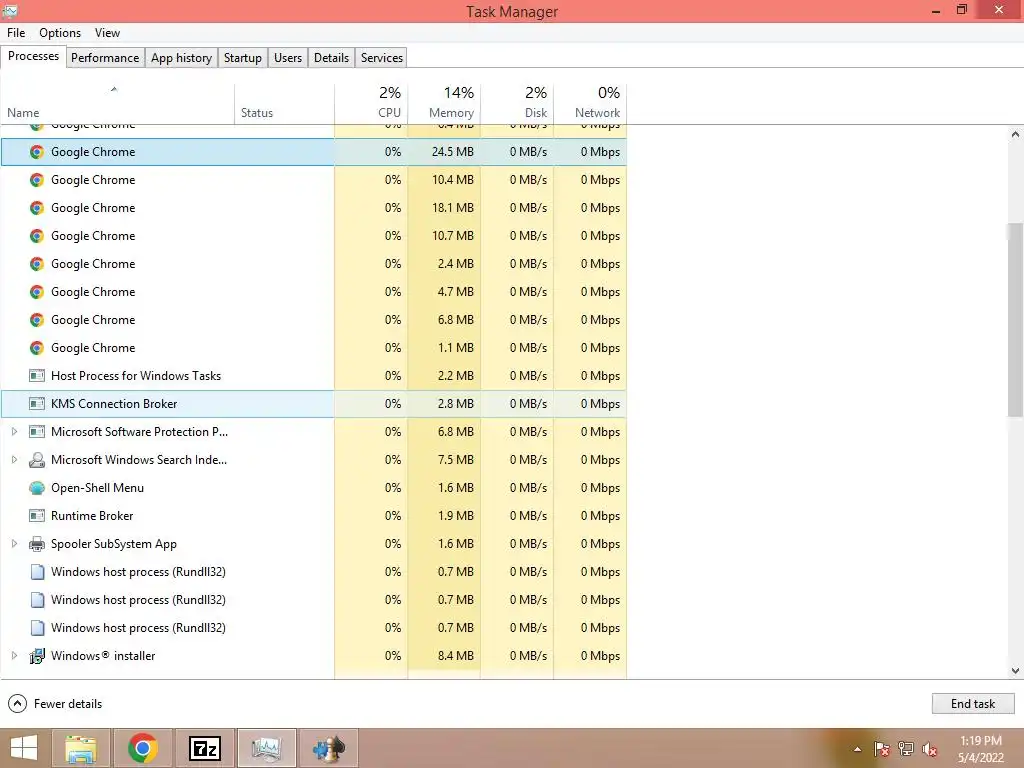Click Chrome icon of the 2.4 MB process

tap(37, 264)
